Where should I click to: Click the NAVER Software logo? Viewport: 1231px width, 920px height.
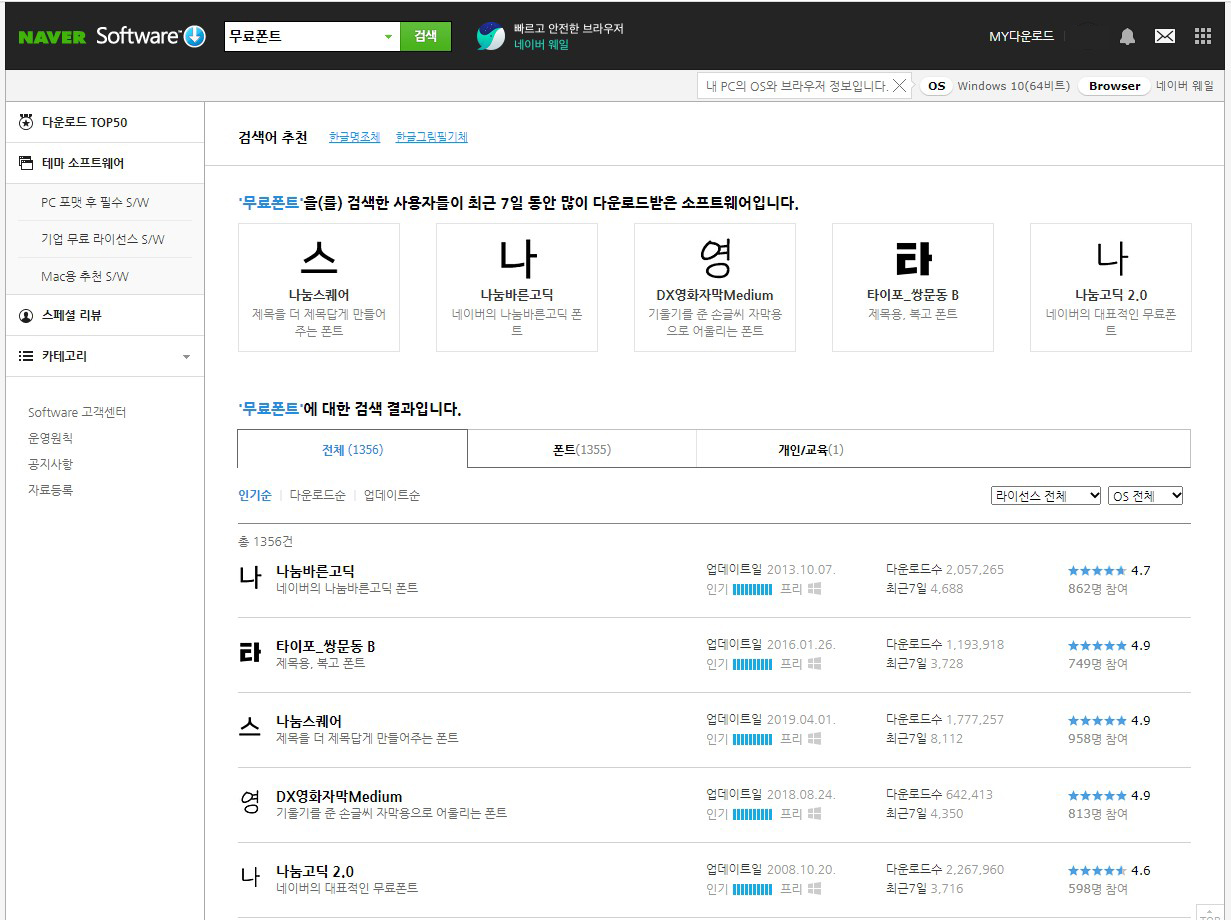coord(111,37)
